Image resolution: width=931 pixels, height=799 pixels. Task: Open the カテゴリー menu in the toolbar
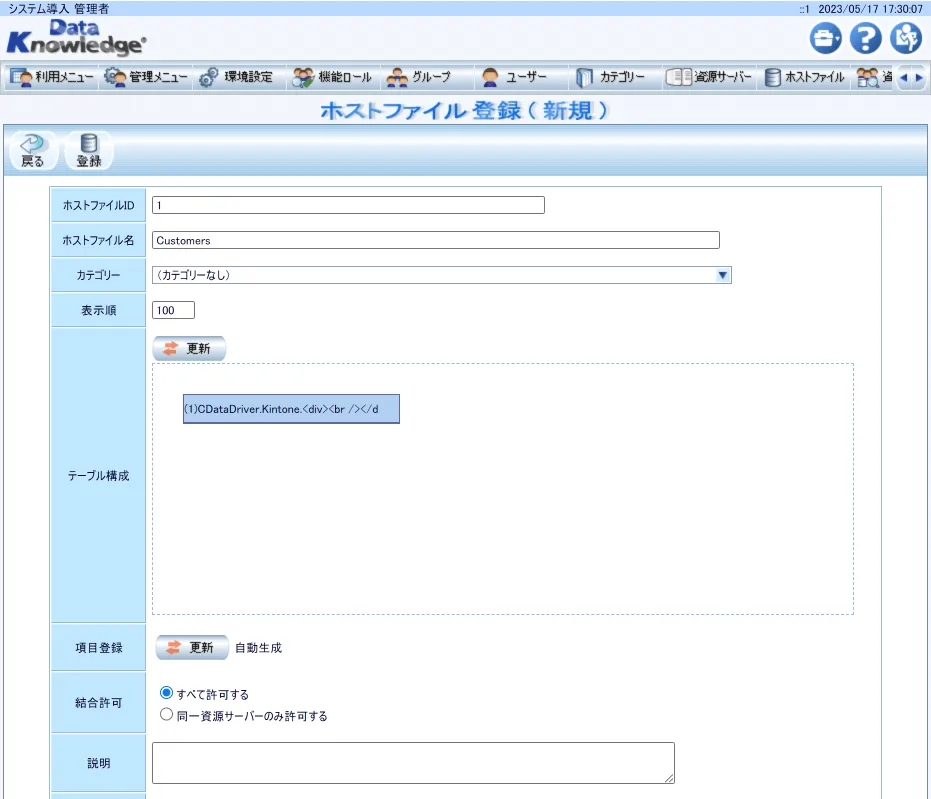[x=614, y=77]
